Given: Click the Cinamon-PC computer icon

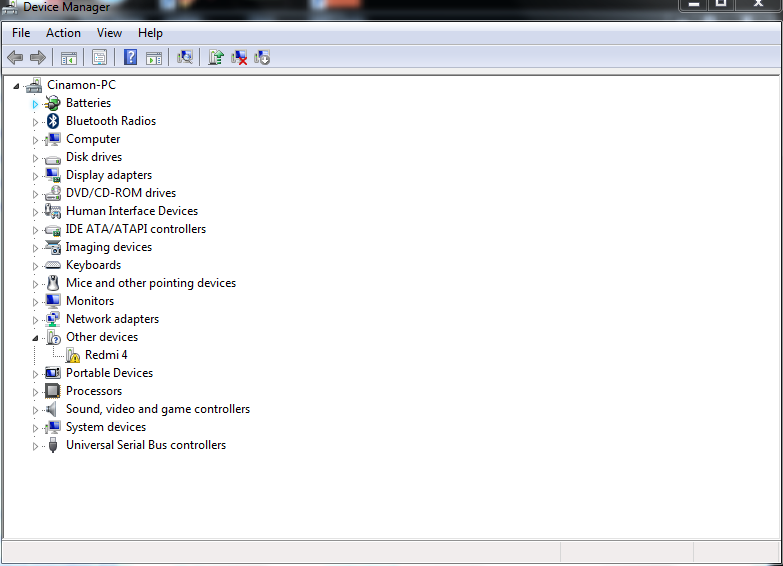Looking at the screenshot, I should pyautogui.click(x=34, y=85).
